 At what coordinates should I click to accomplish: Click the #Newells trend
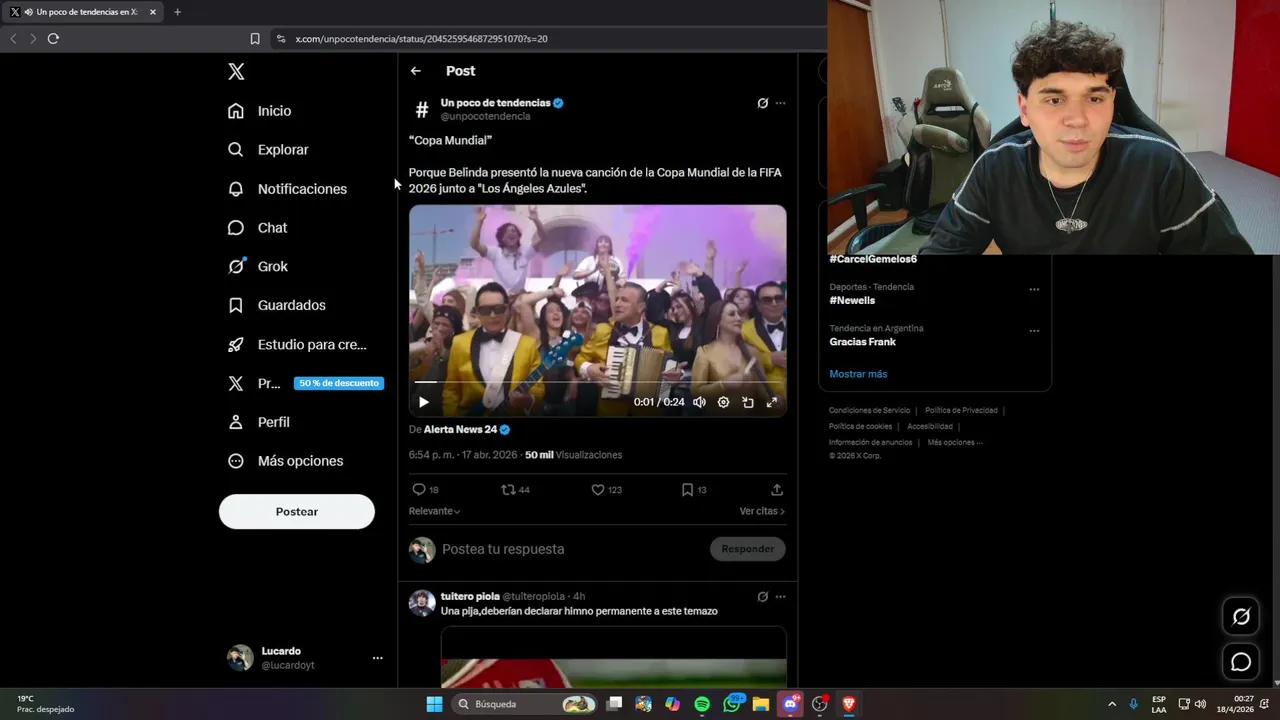coord(852,300)
